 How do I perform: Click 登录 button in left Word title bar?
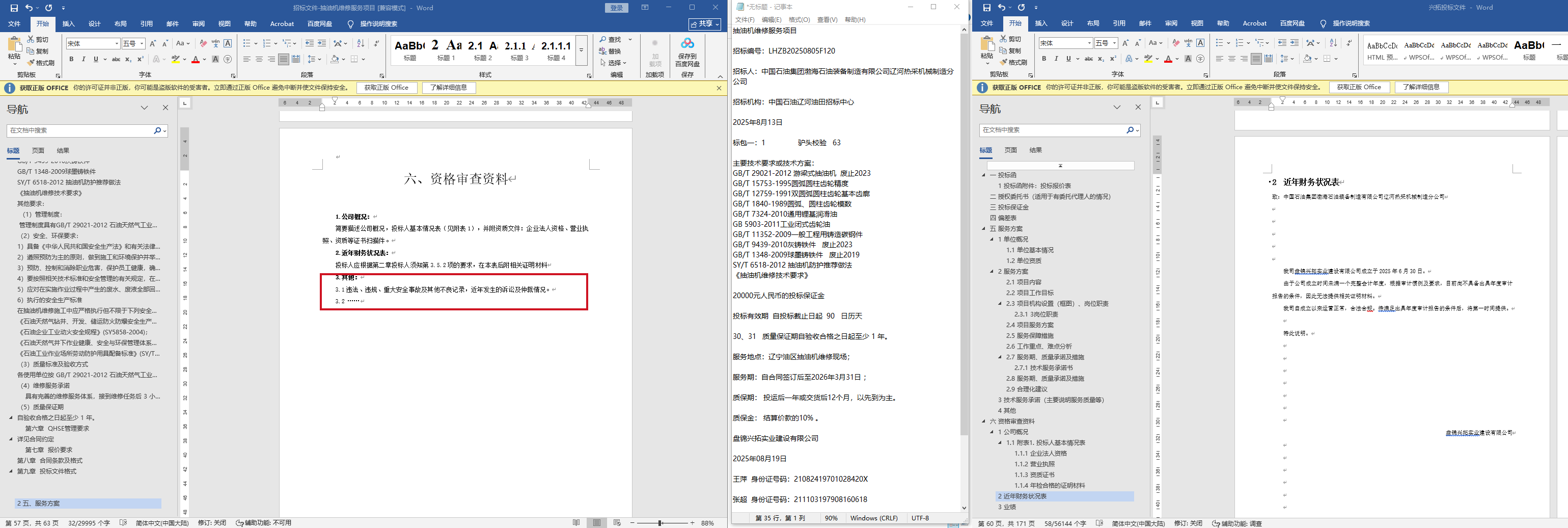point(617,8)
